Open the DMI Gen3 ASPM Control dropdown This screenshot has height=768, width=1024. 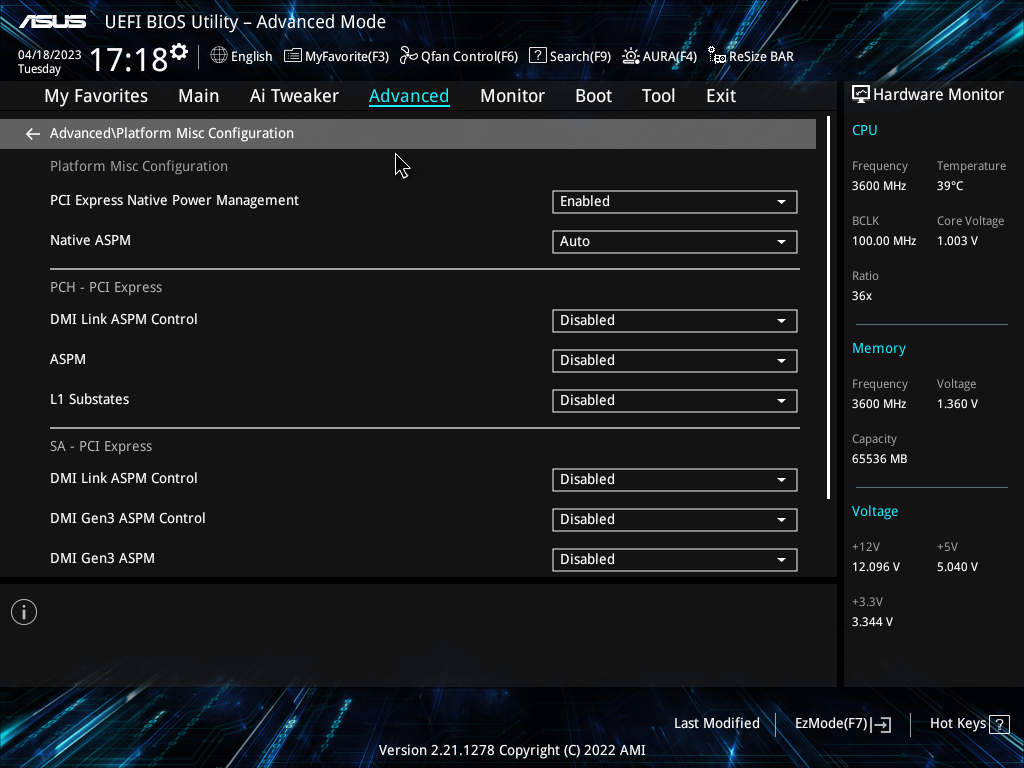(x=674, y=520)
